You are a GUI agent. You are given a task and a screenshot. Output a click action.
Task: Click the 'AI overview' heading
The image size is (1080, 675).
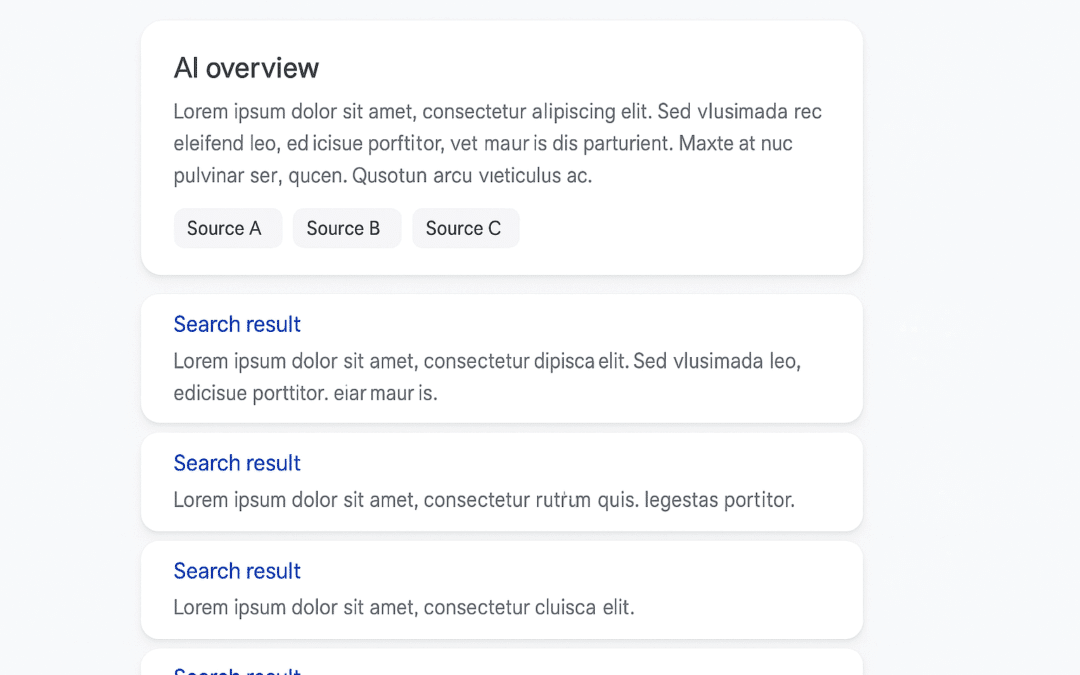tap(246, 68)
